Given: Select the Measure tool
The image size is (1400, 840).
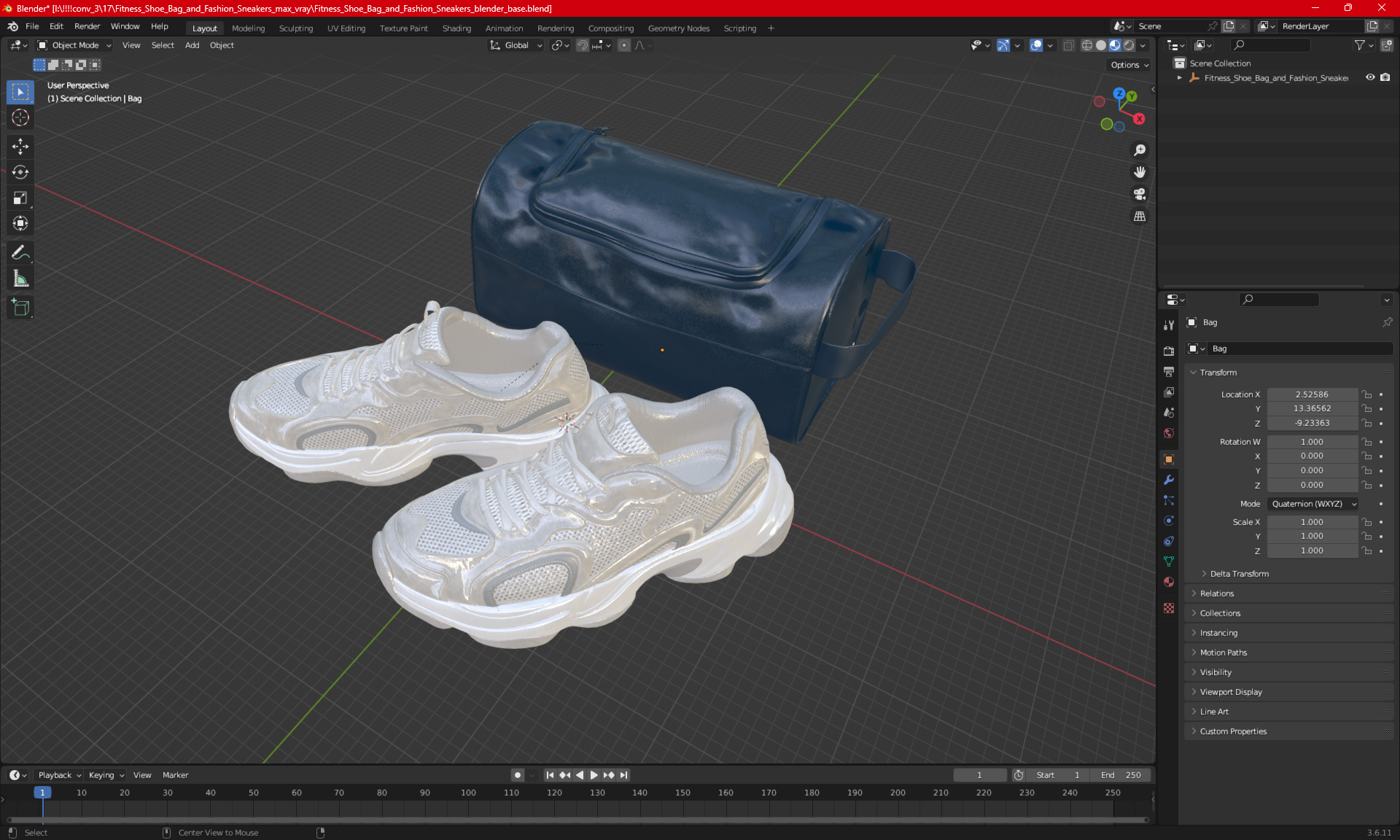Looking at the screenshot, I should pos(20,279).
